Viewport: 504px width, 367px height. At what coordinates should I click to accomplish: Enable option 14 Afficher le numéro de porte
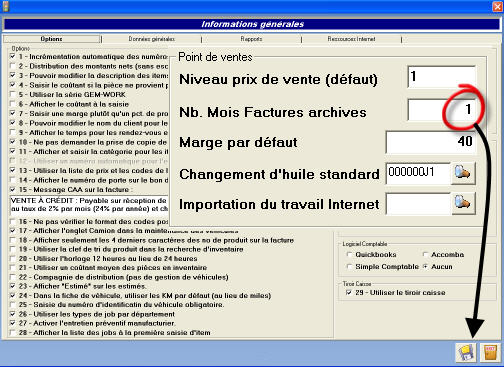pyautogui.click(x=13, y=180)
